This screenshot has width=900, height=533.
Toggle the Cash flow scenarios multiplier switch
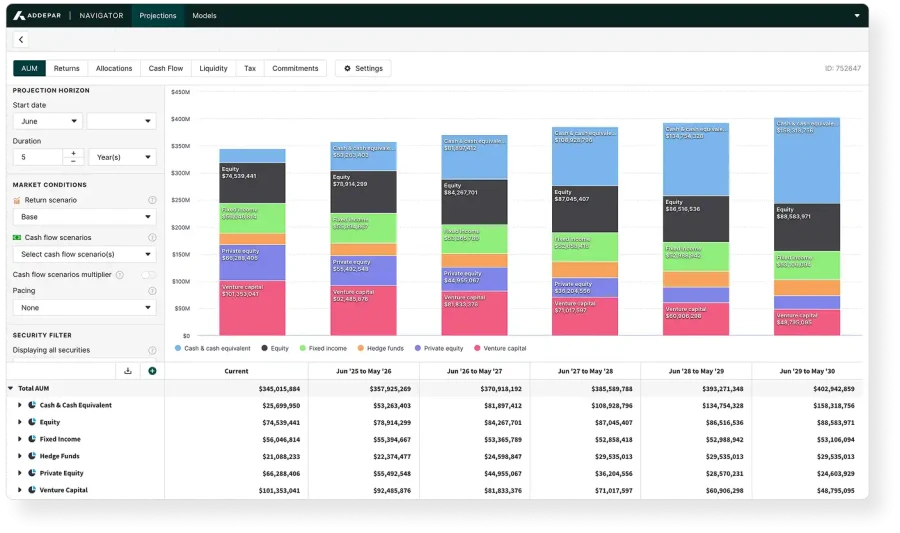coord(149,274)
